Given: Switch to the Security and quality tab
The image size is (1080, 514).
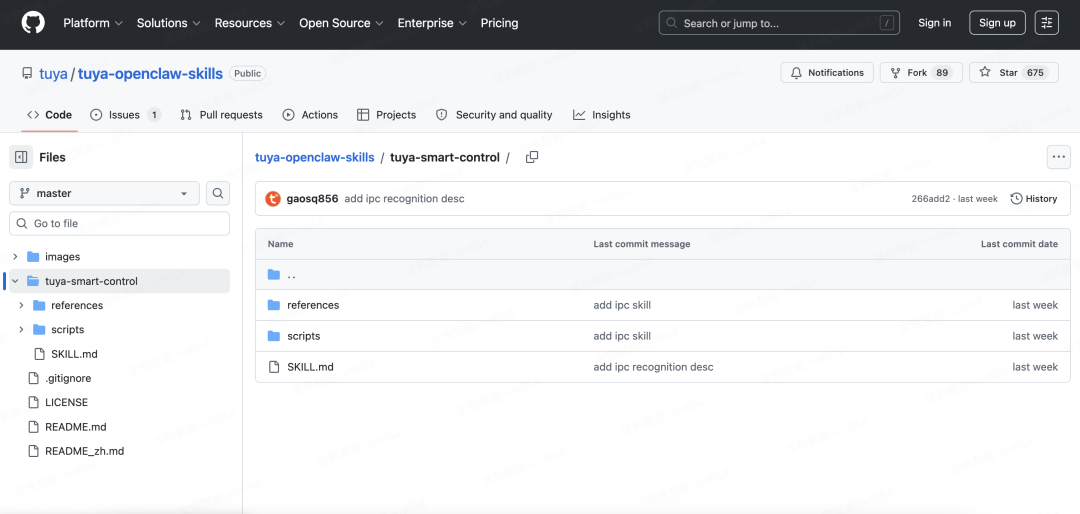Looking at the screenshot, I should coord(495,115).
